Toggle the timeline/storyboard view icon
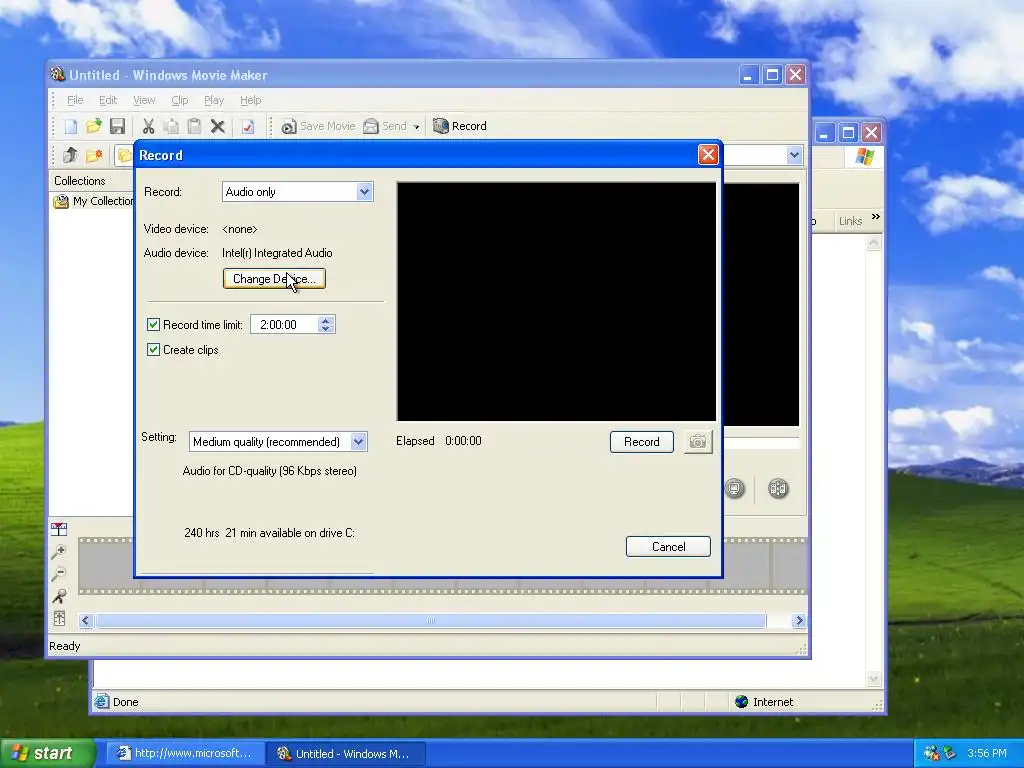 [59, 529]
